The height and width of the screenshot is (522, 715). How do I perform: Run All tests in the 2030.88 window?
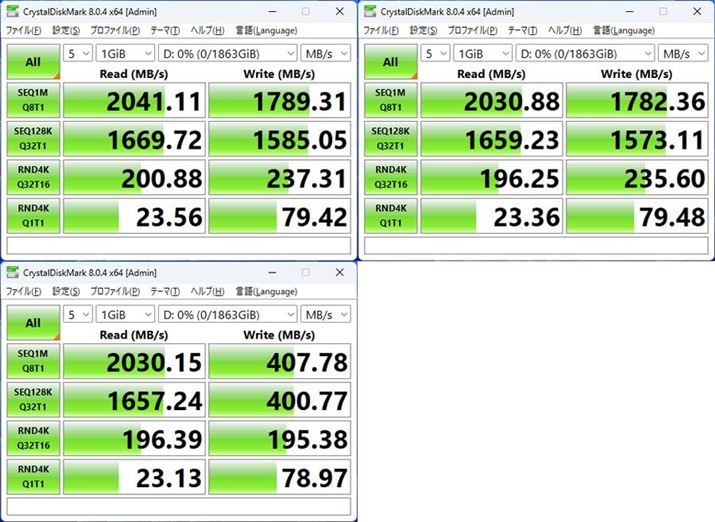tap(391, 62)
